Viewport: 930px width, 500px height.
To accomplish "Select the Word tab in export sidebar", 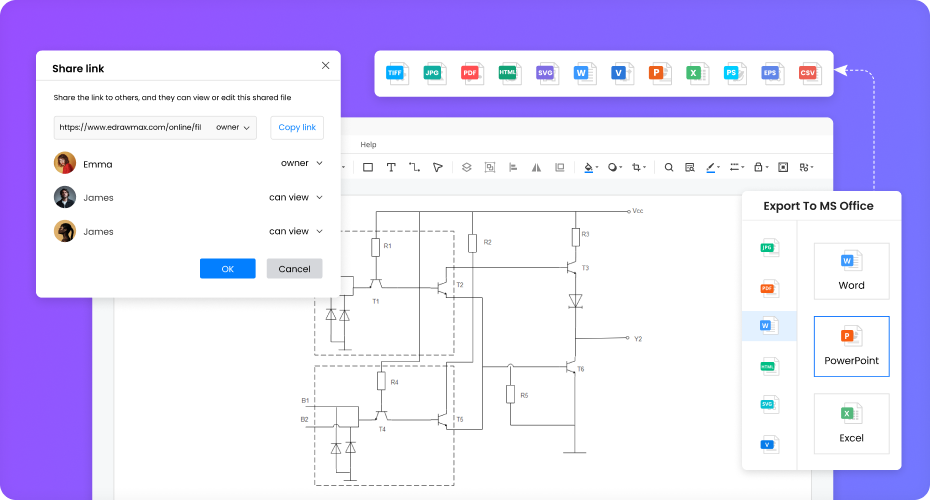I will point(768,326).
